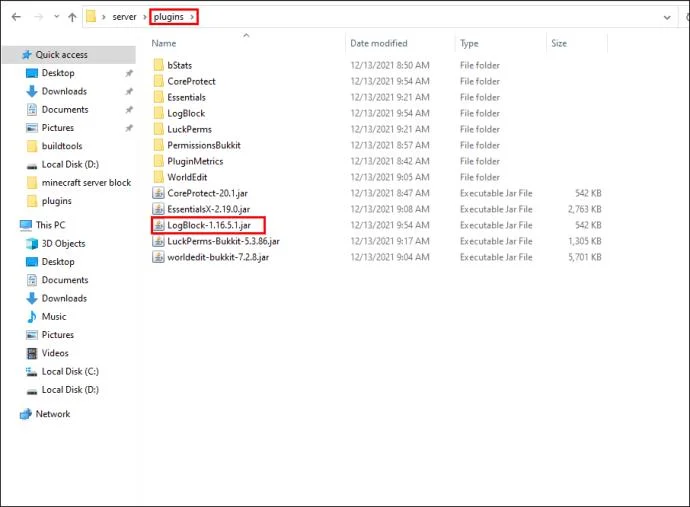
Task: Click the Network icon in sidebar
Action: (x=26, y=414)
